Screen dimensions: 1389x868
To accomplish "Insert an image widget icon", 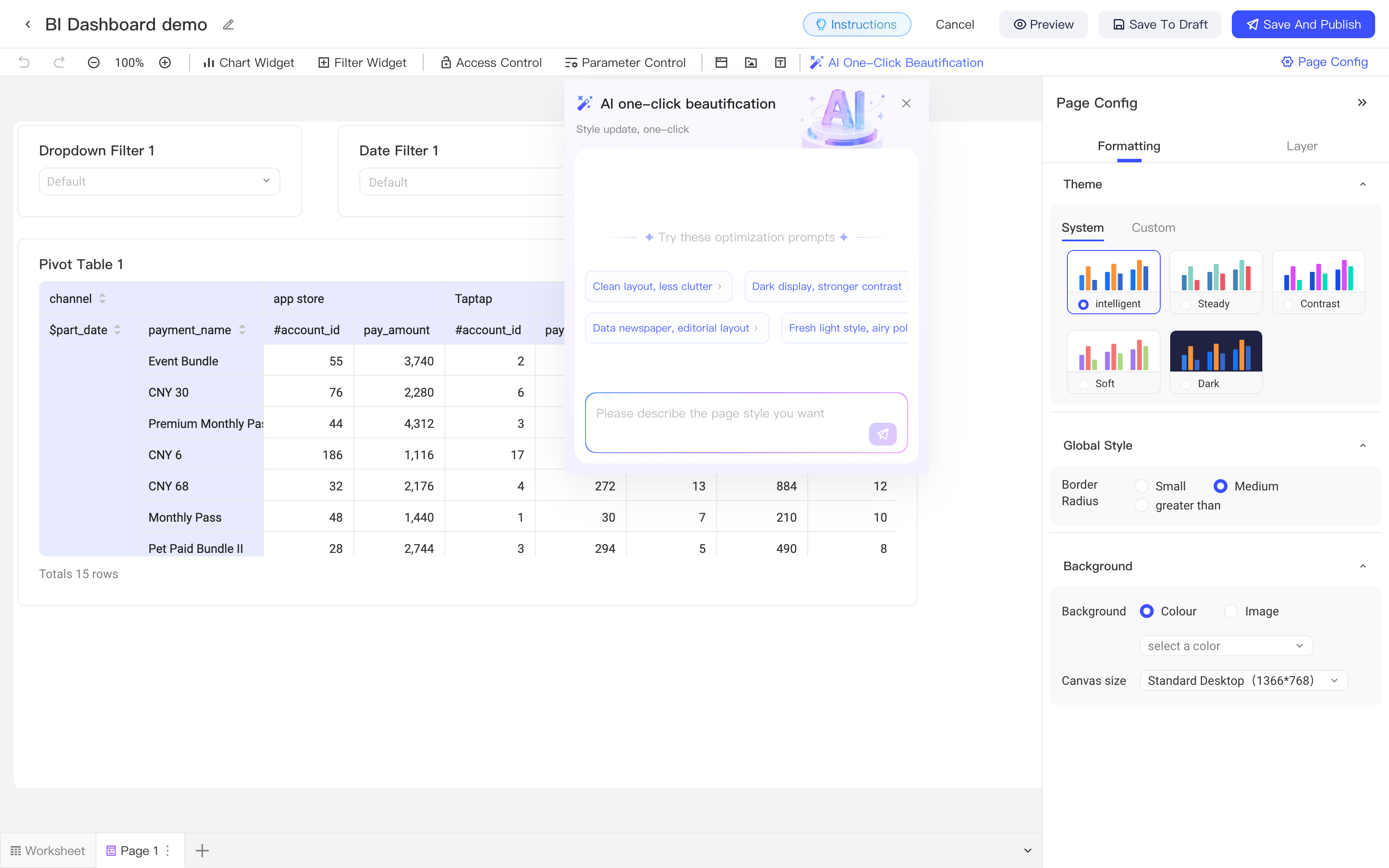I will tap(751, 62).
